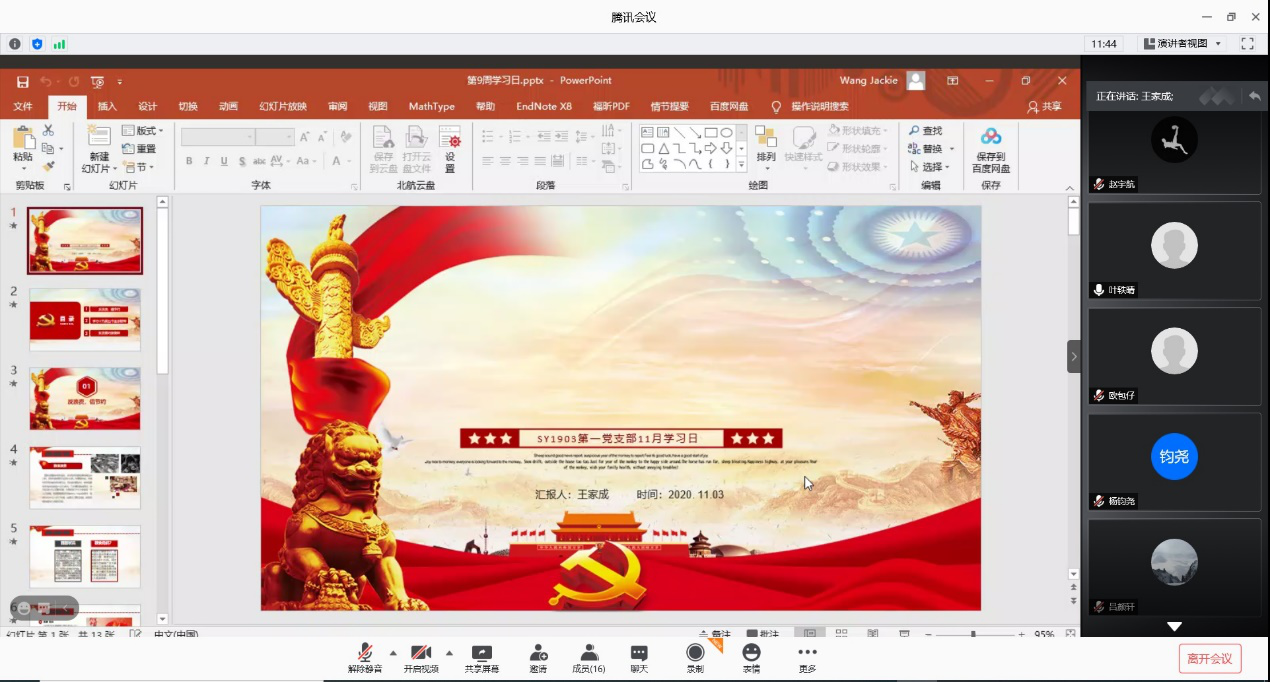Open the 邀请 invite icon
This screenshot has height=682, width=1270.
pos(538,653)
